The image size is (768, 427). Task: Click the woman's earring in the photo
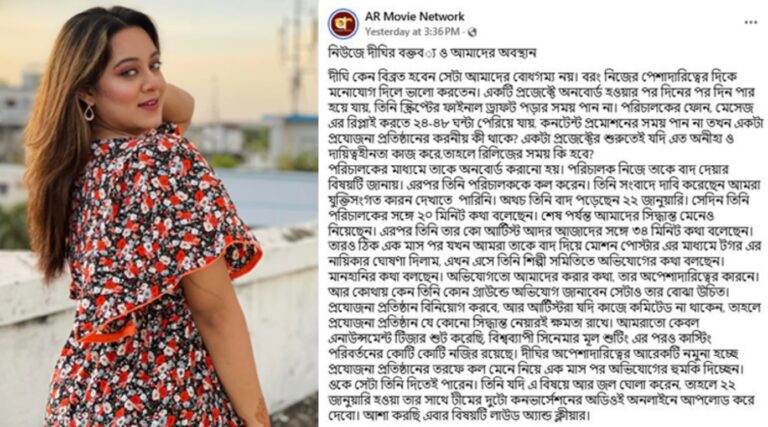[89, 112]
